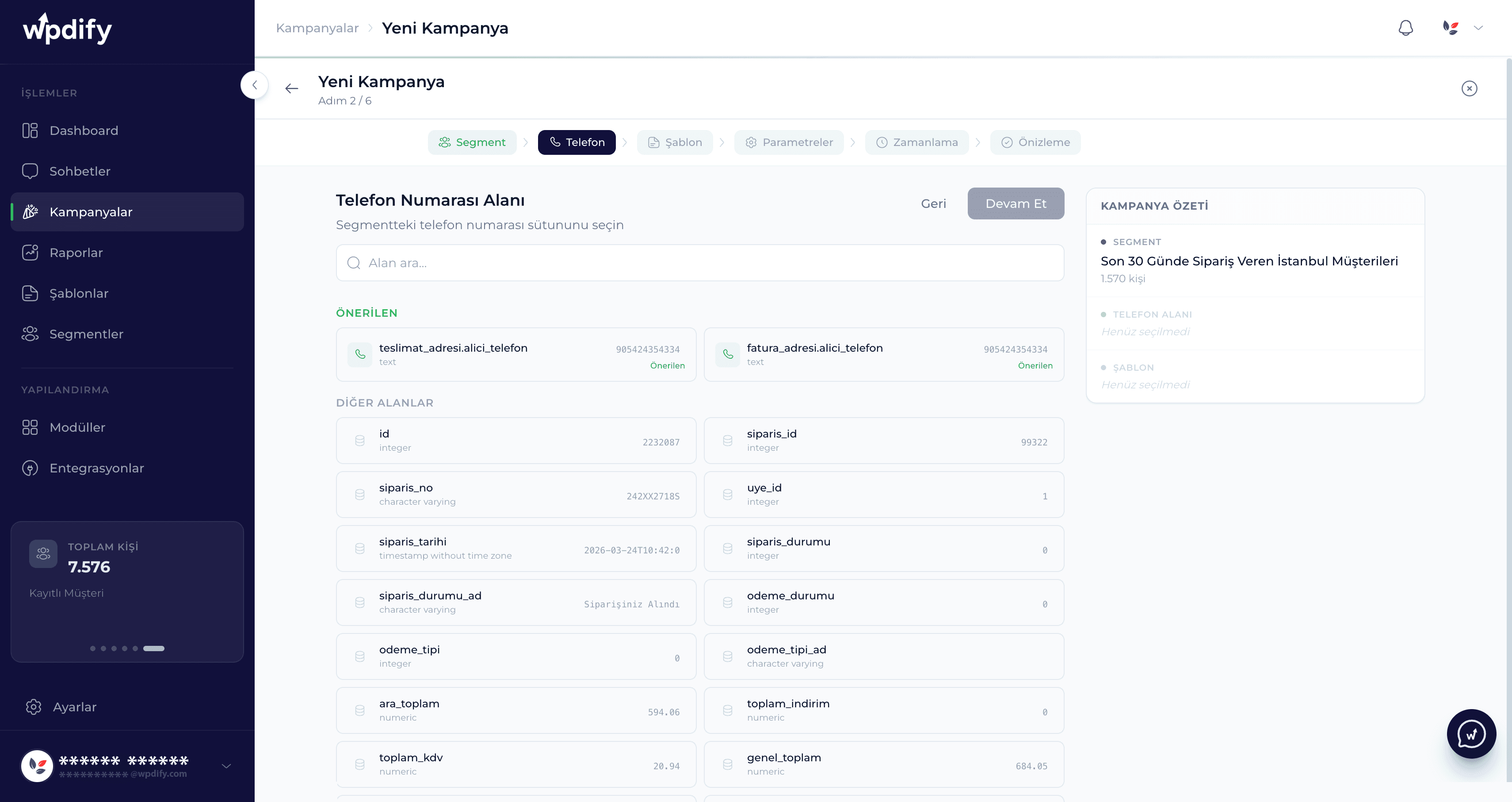The image size is (1512, 802).
Task: Choose the uye_id field
Action: [x=884, y=495]
